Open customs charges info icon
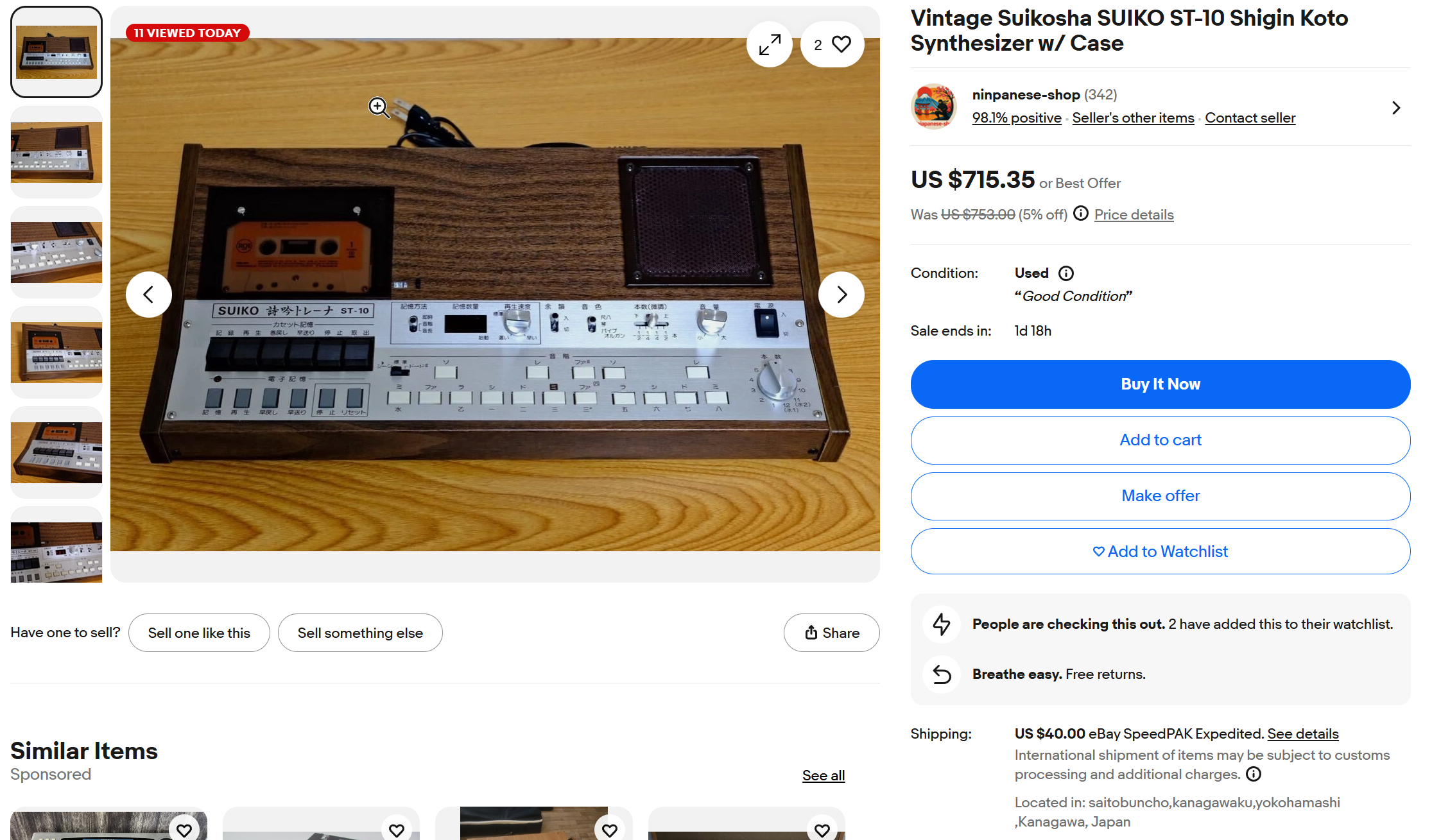Image resolution: width=1441 pixels, height=840 pixels. (1253, 774)
